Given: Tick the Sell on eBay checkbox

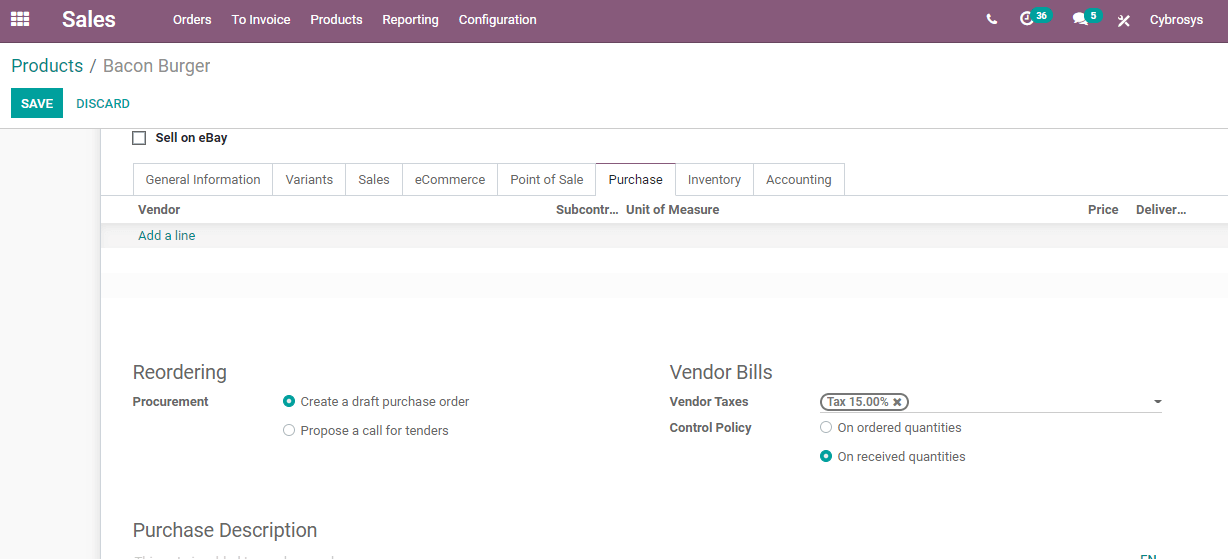Looking at the screenshot, I should tap(139, 138).
